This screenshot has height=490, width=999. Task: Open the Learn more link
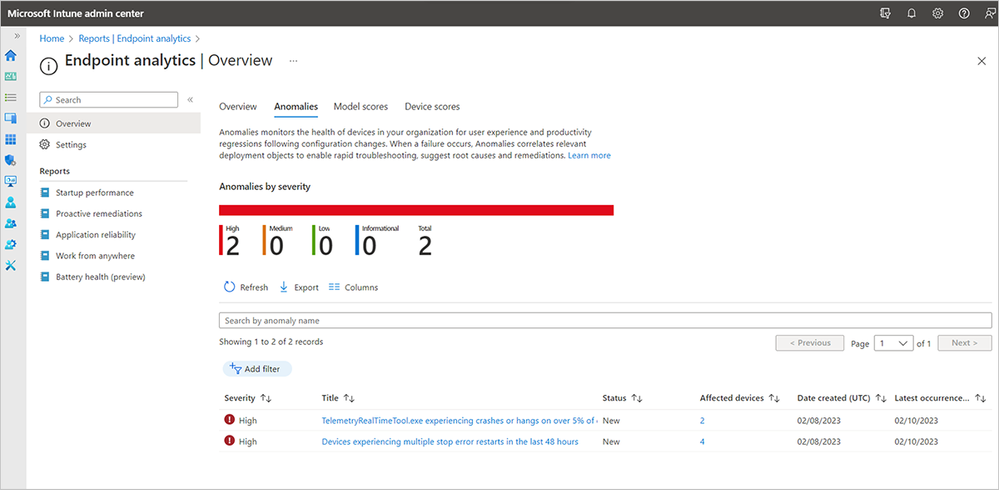coord(589,155)
